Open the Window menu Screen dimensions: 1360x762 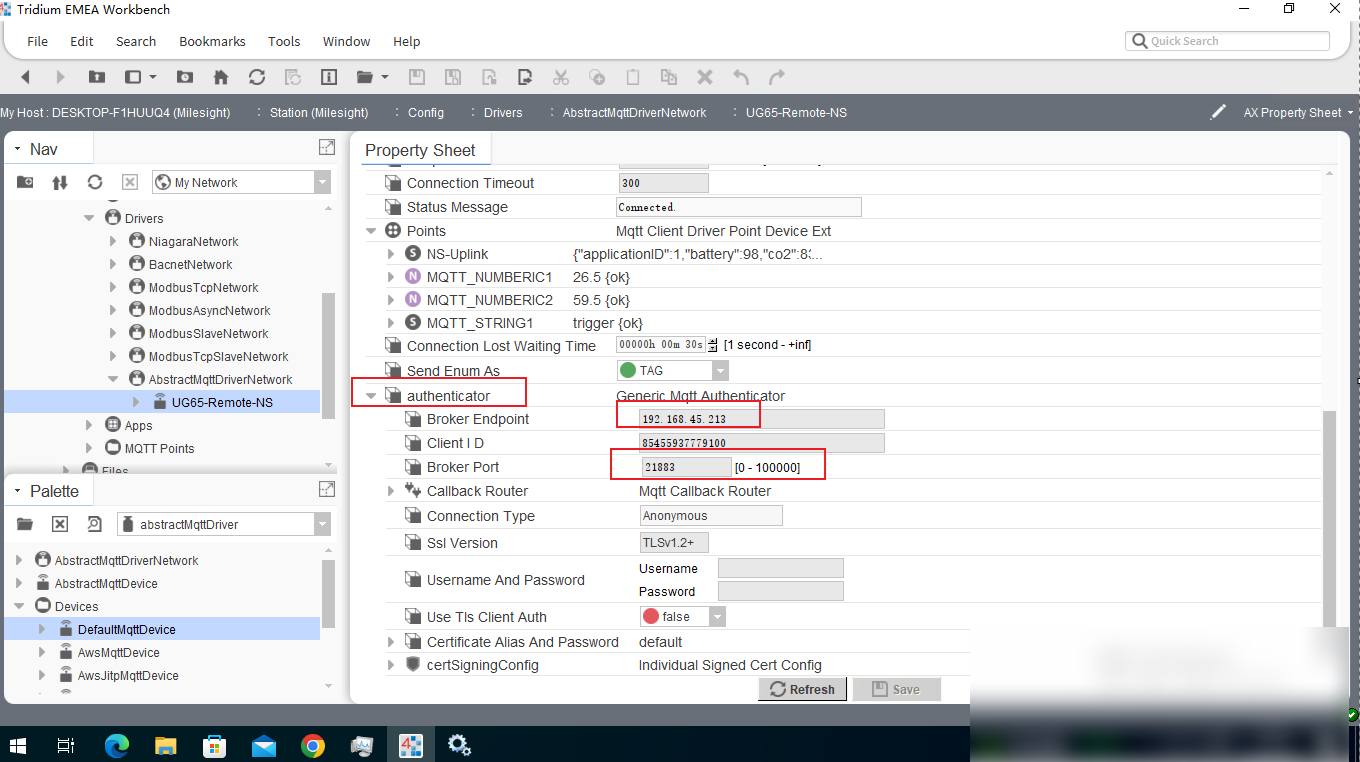(346, 41)
